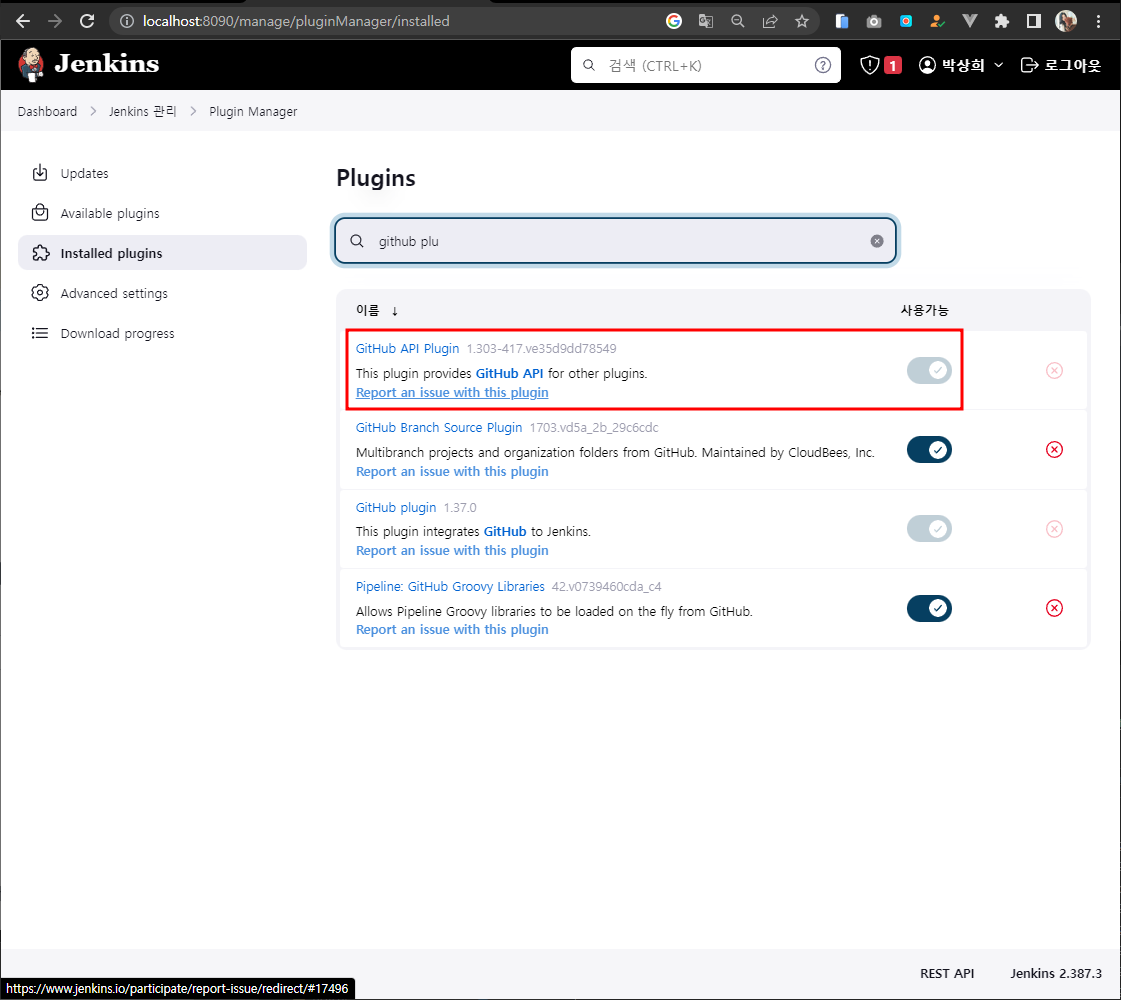Toggle the browser side panel icon
This screenshot has height=1000, width=1121.
click(1034, 21)
